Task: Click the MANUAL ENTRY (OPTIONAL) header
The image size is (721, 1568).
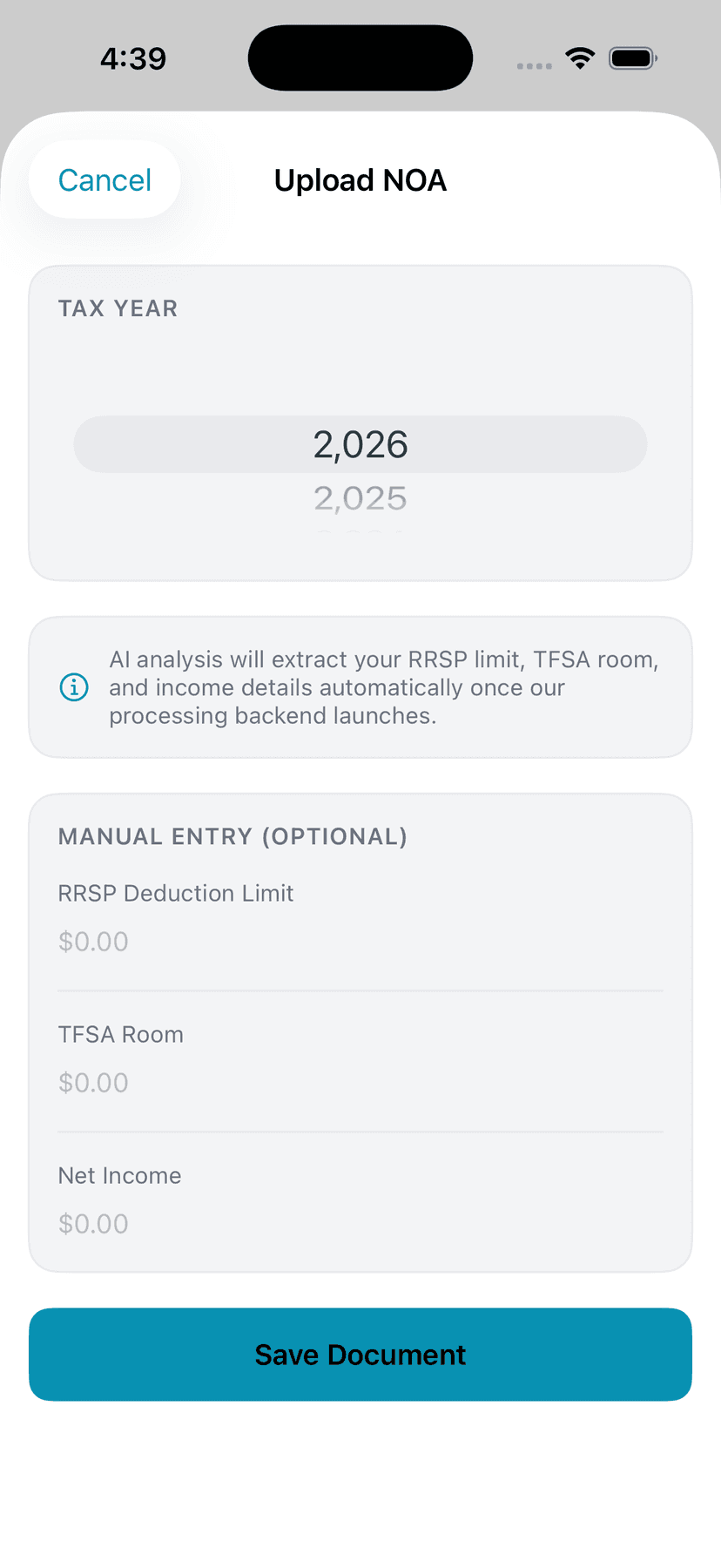Action: [232, 836]
